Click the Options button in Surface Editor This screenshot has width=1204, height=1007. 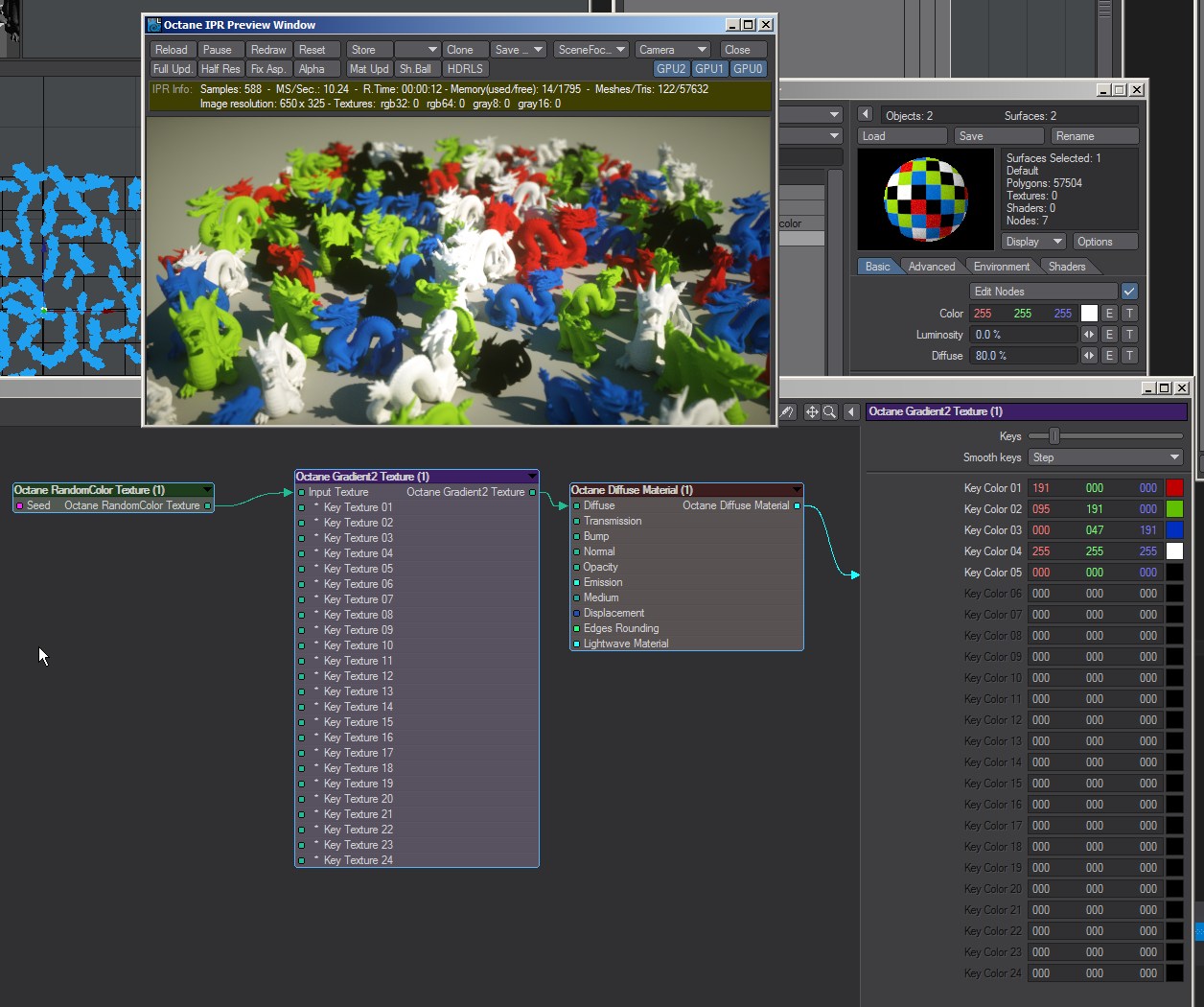coord(1105,242)
